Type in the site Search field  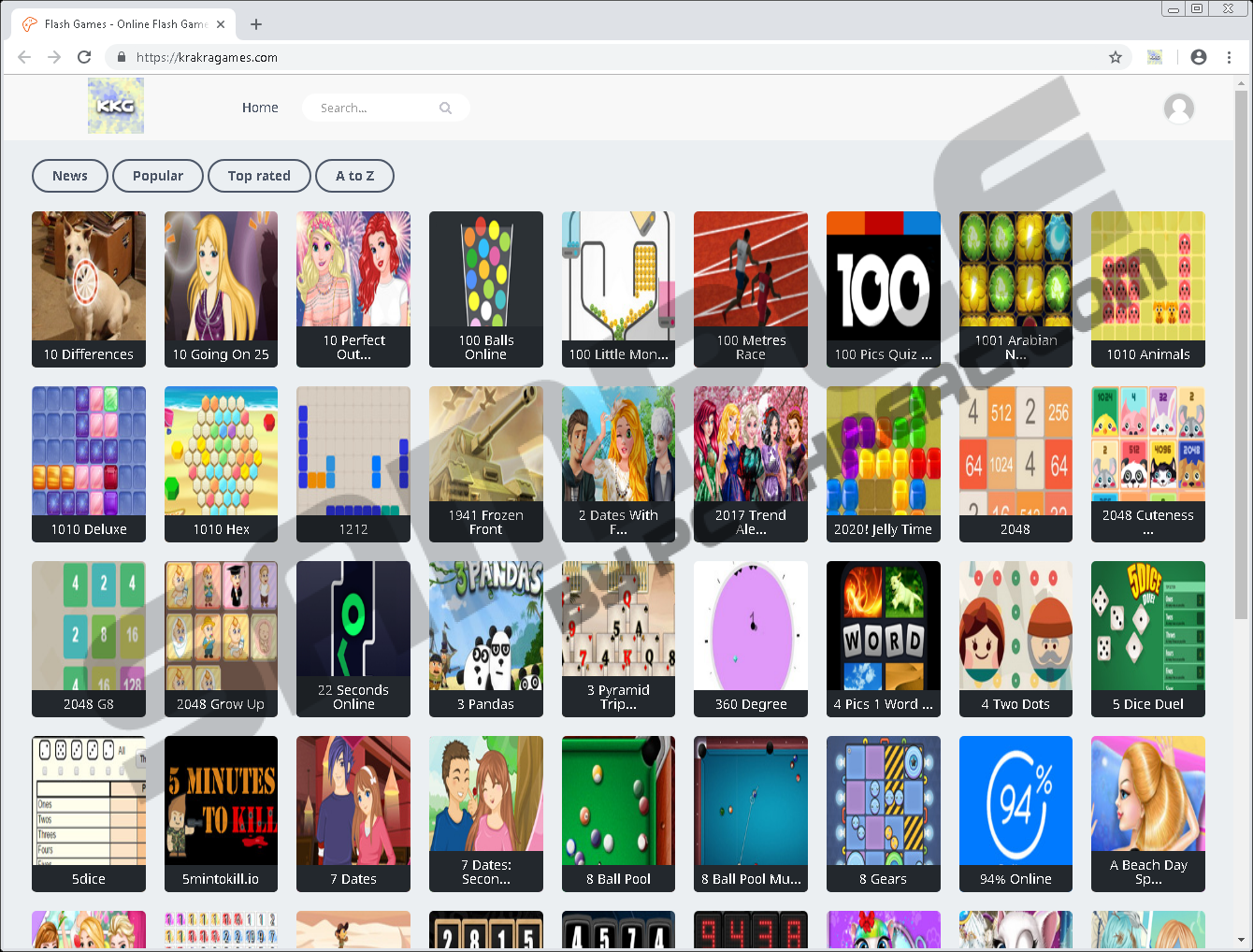[x=374, y=108]
